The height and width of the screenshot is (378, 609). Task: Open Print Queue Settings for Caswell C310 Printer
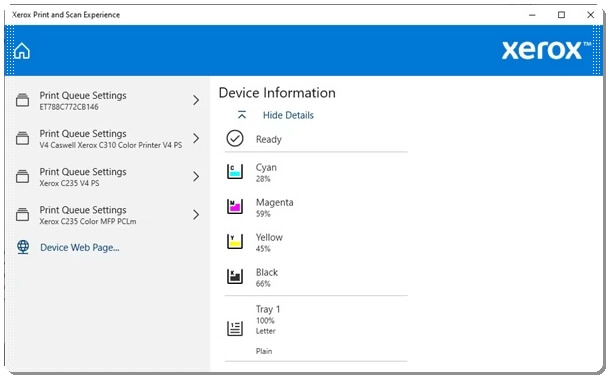pyautogui.click(x=108, y=138)
